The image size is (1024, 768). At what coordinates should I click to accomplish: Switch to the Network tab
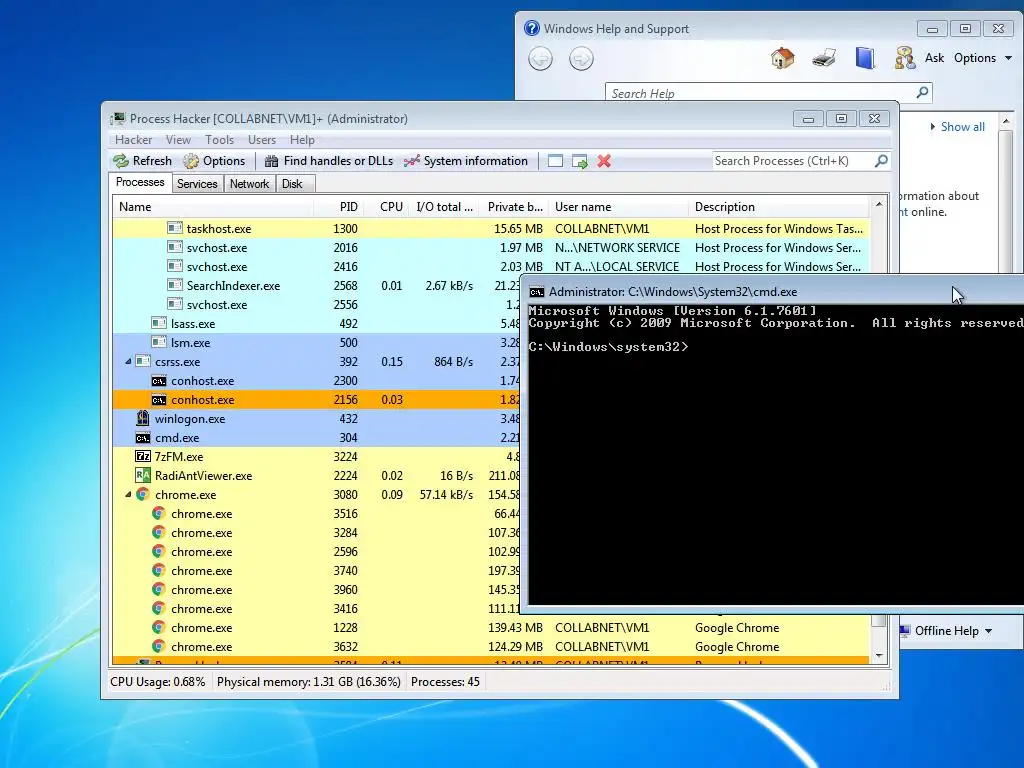(249, 184)
